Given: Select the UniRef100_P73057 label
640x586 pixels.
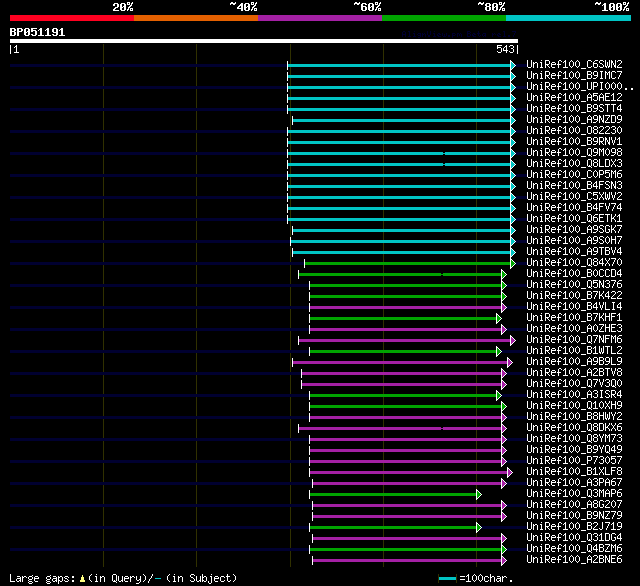Looking at the screenshot, I should pos(574,461).
